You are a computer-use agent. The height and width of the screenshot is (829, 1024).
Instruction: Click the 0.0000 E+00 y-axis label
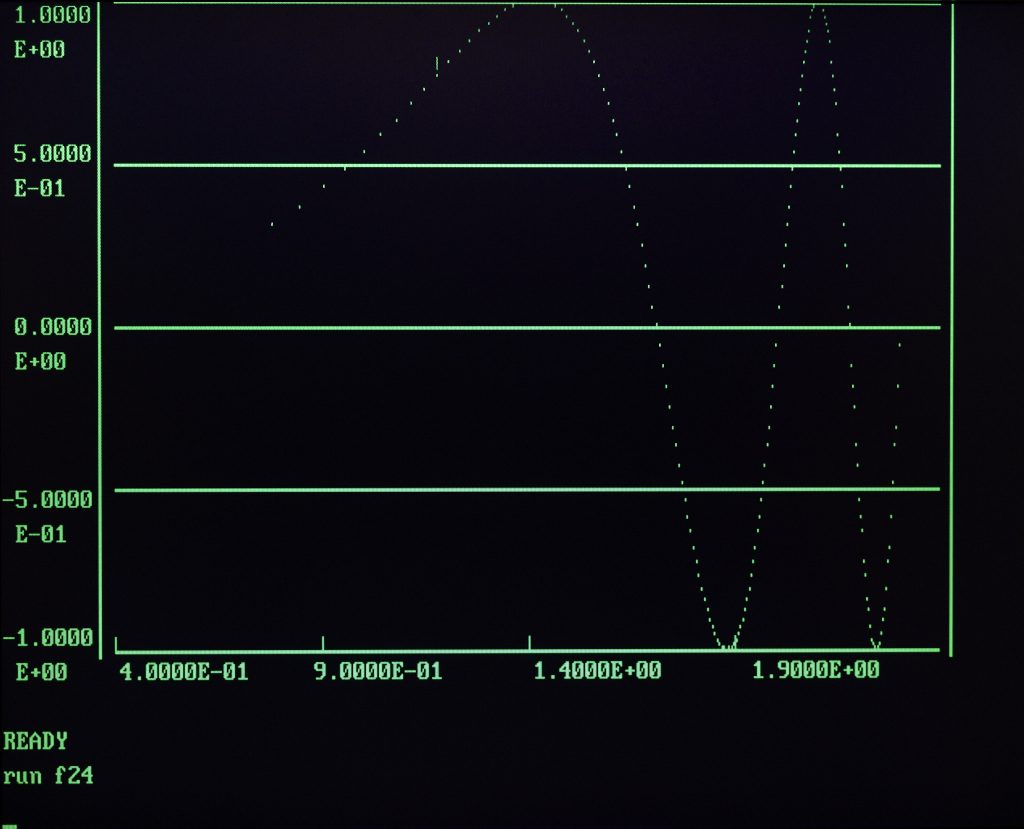(52, 344)
